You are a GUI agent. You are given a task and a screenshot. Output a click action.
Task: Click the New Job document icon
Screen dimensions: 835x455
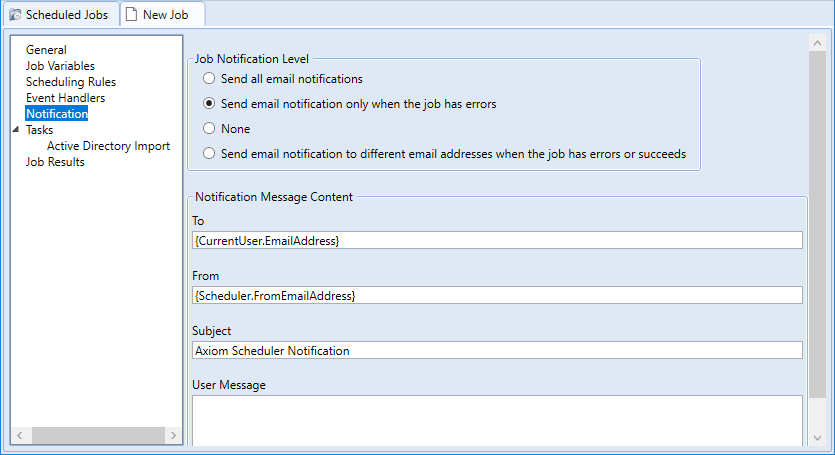pyautogui.click(x=131, y=15)
